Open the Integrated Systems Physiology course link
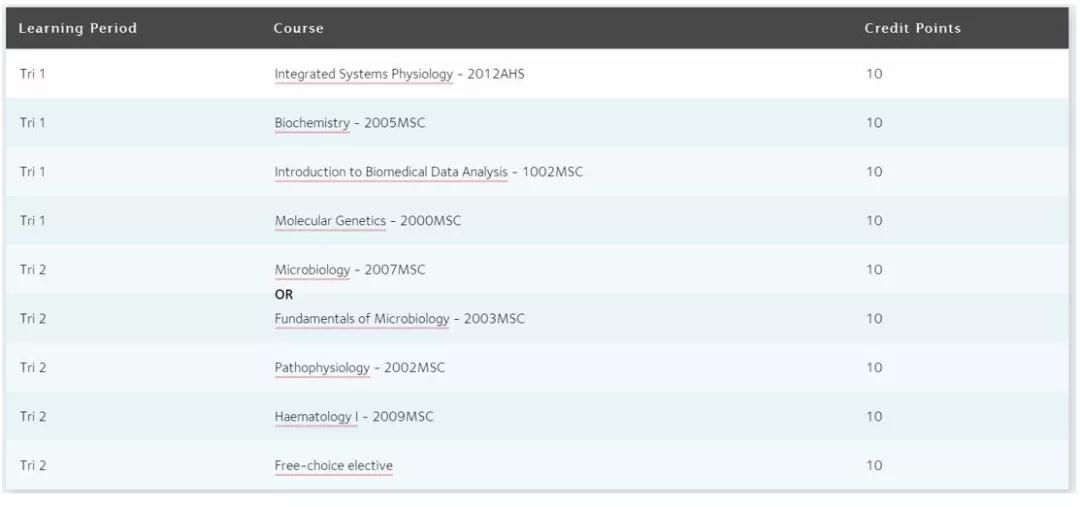1080x507 pixels. 363,74
